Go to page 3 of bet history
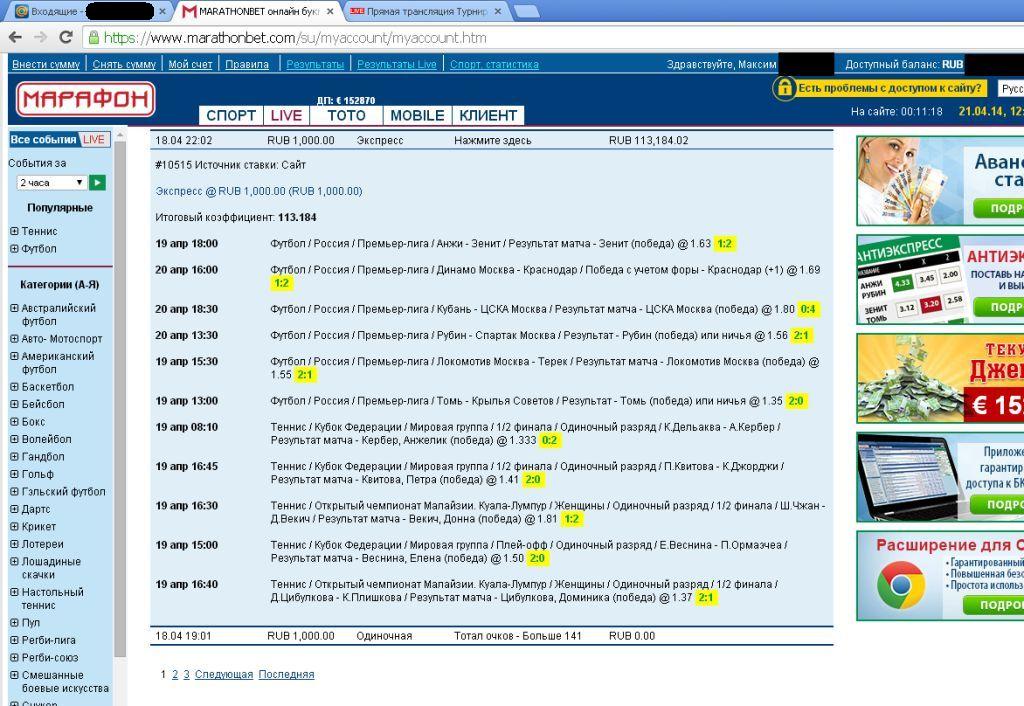Viewport: 1024px width, 706px height. click(186, 674)
